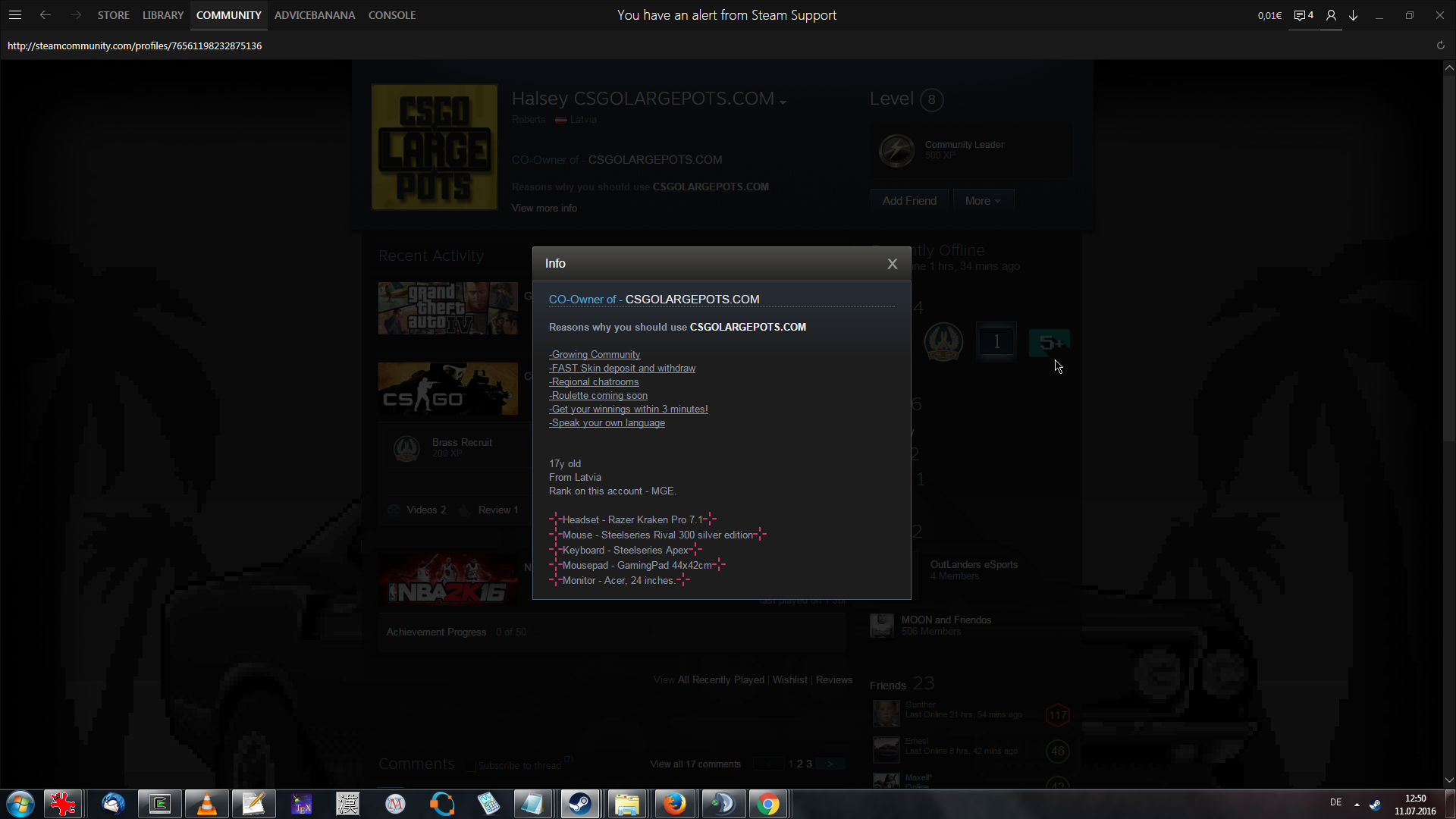Select the CONSOLE menu item
Screen dimensions: 1456x819
391,15
